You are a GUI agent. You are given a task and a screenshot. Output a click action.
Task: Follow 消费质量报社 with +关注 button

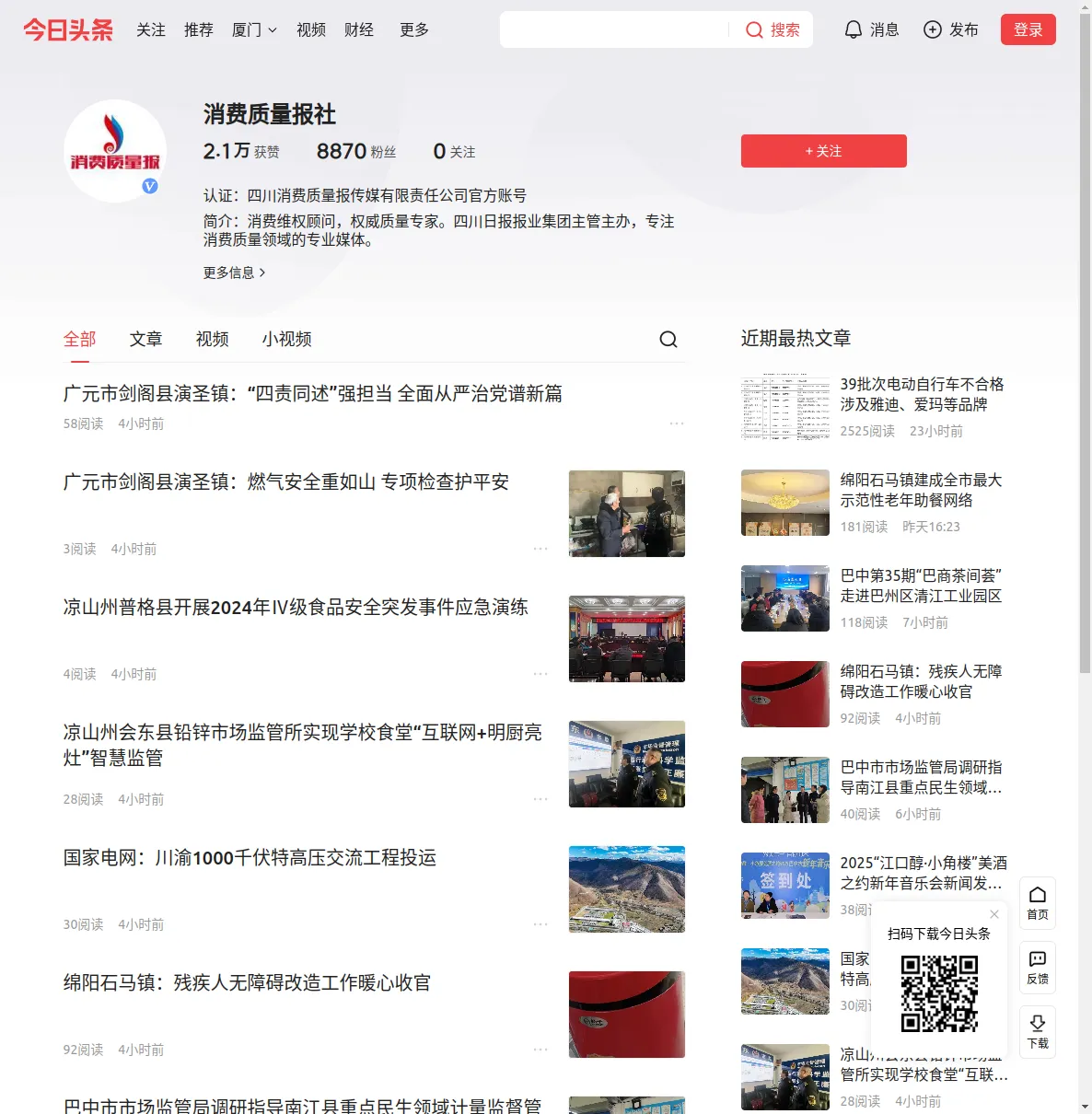pos(824,151)
